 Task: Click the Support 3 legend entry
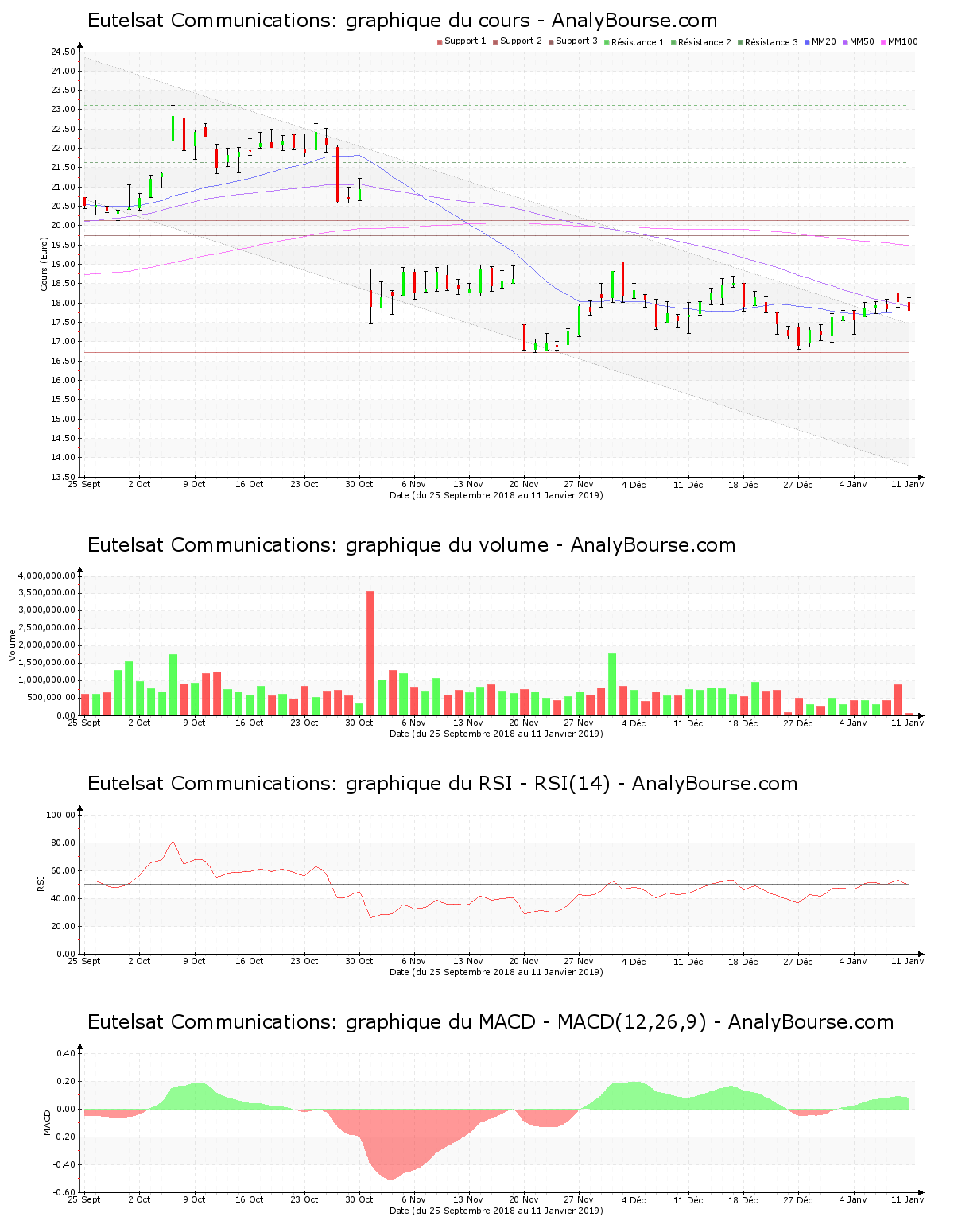pos(573,41)
